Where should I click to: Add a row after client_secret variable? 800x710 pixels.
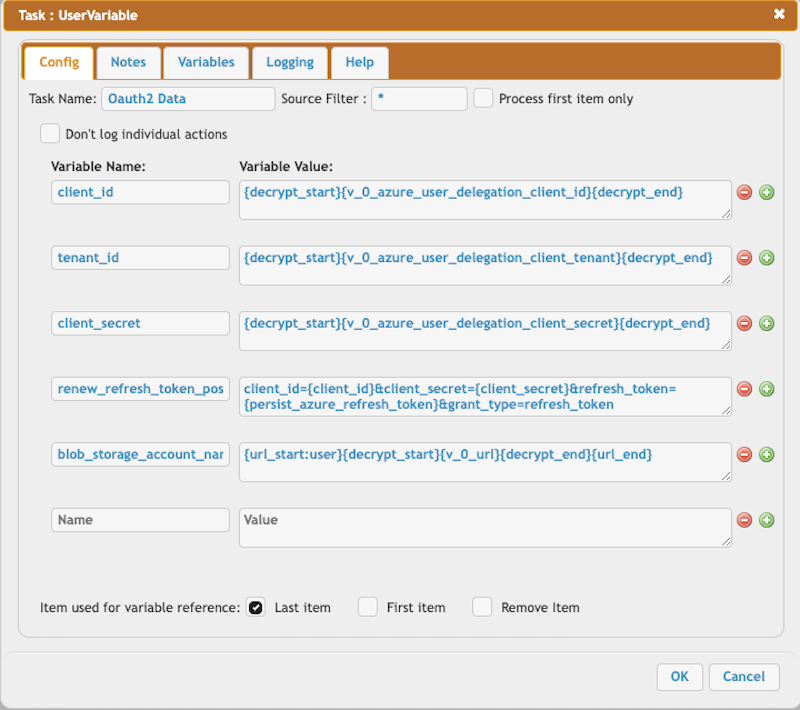767,323
